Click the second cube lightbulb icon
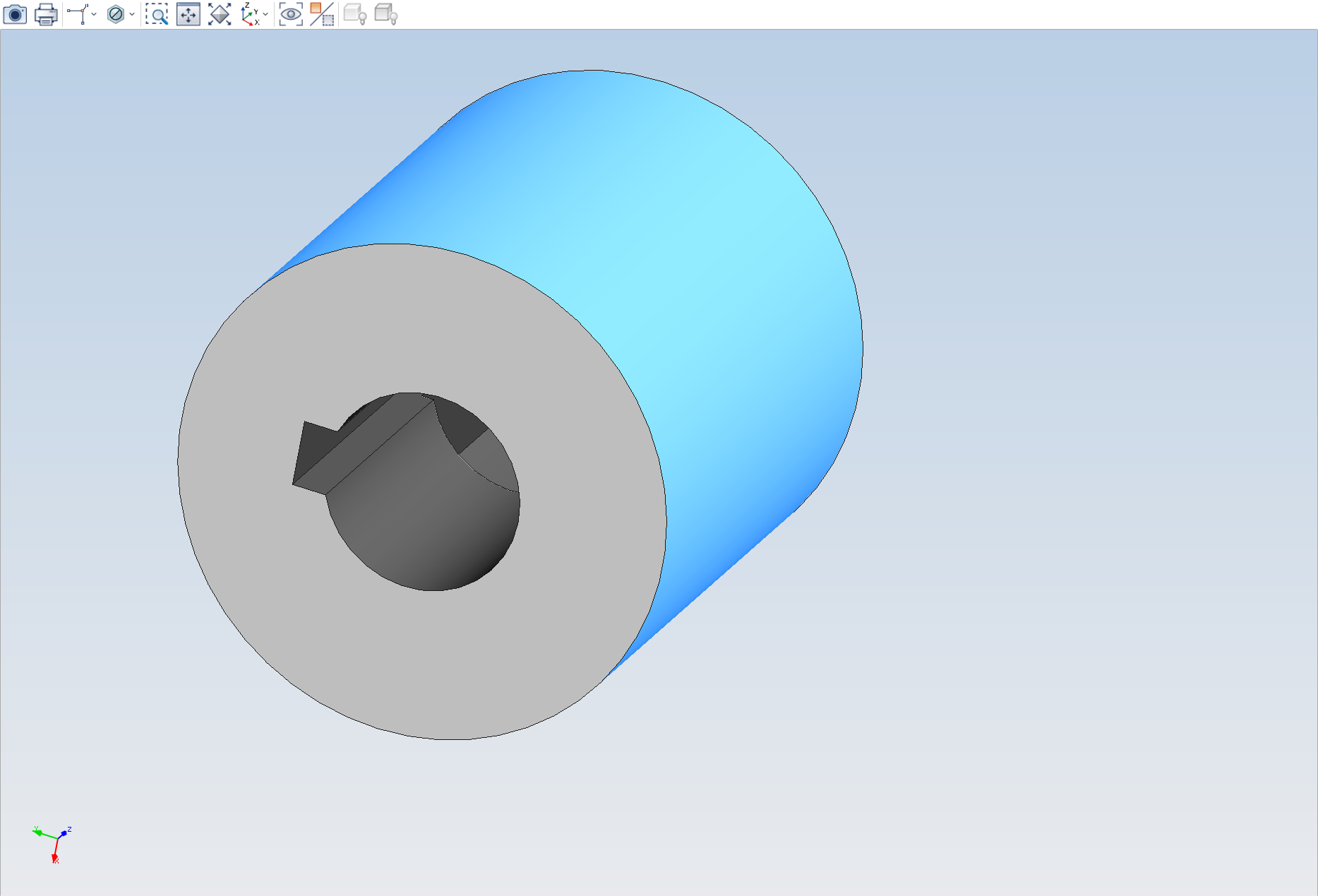Image resolution: width=1318 pixels, height=896 pixels. tap(386, 14)
